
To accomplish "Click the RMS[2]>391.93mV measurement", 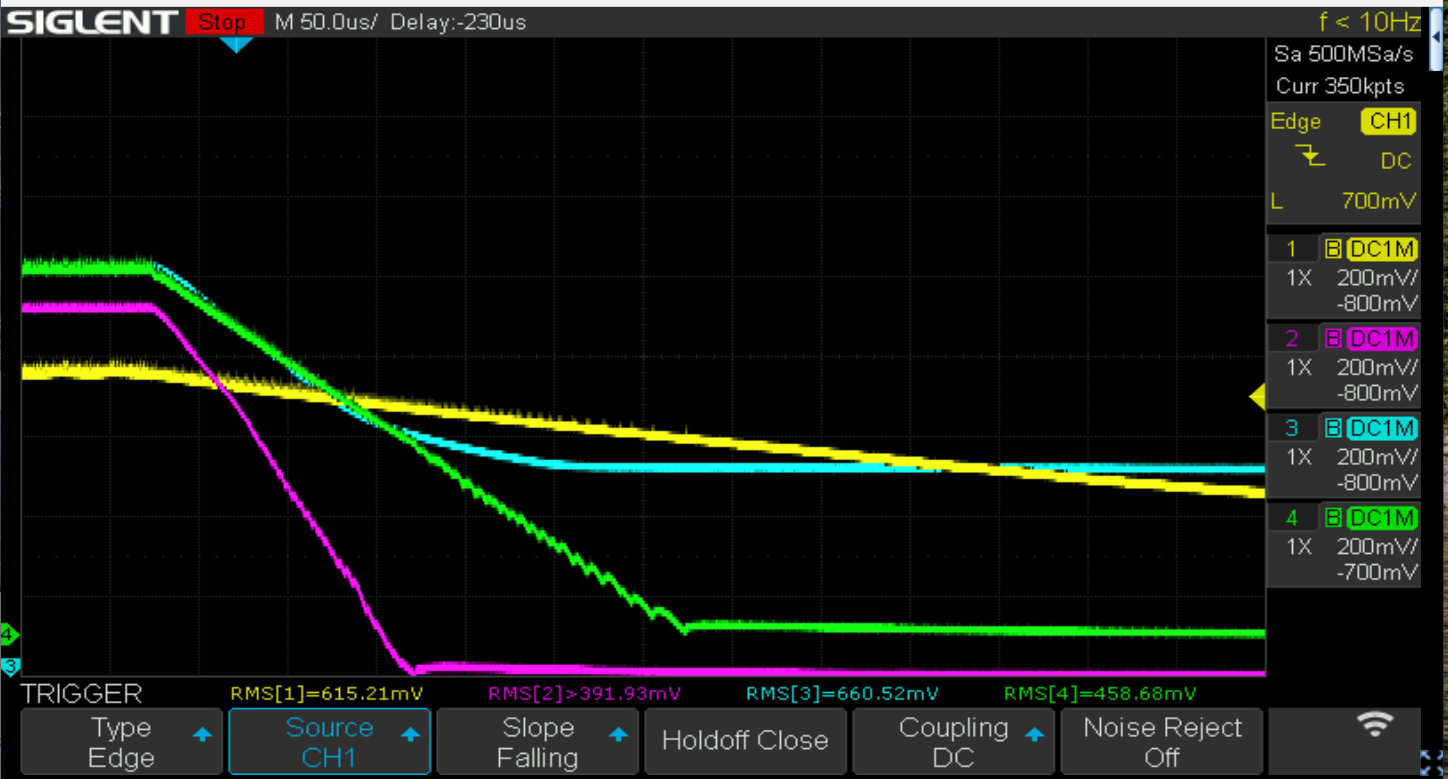I will coord(584,693).
